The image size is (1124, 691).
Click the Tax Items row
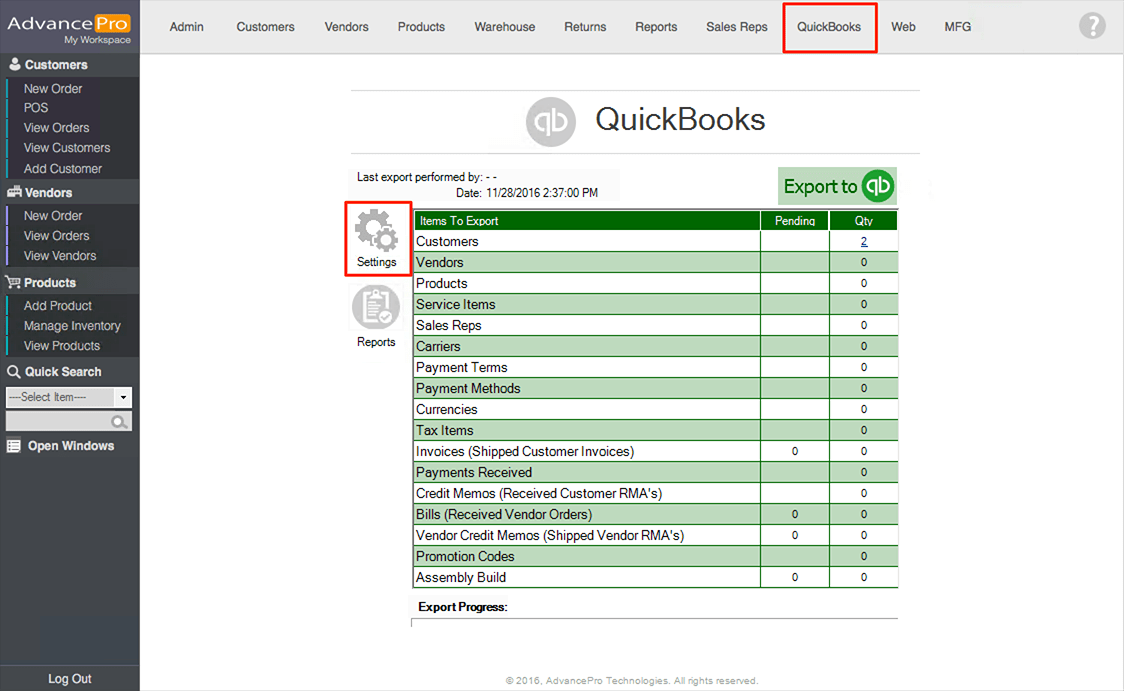click(655, 430)
